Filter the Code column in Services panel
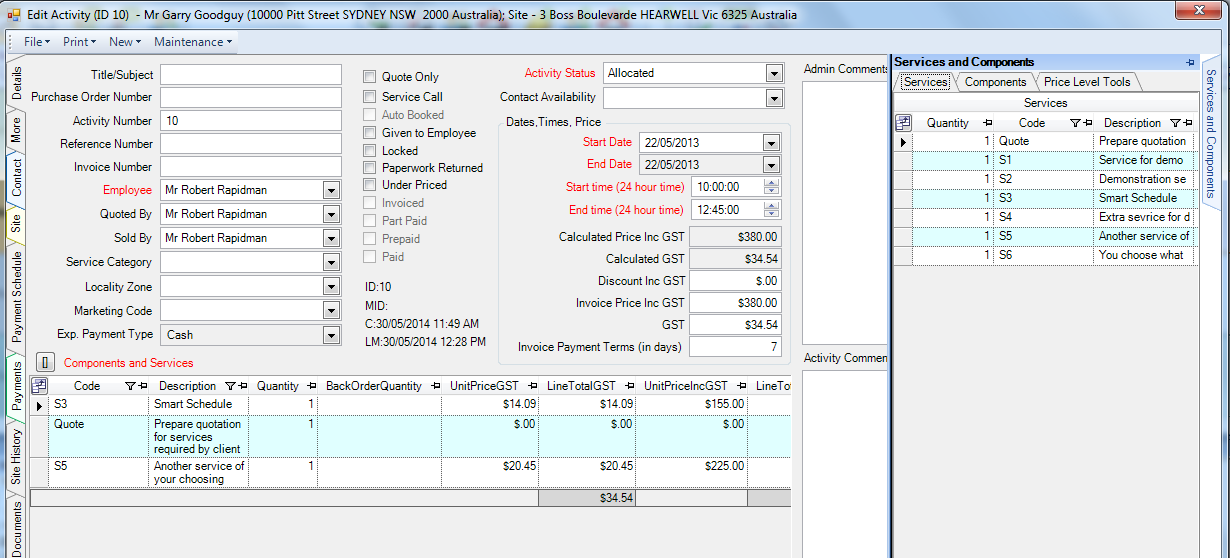1230x558 pixels. 1075,123
